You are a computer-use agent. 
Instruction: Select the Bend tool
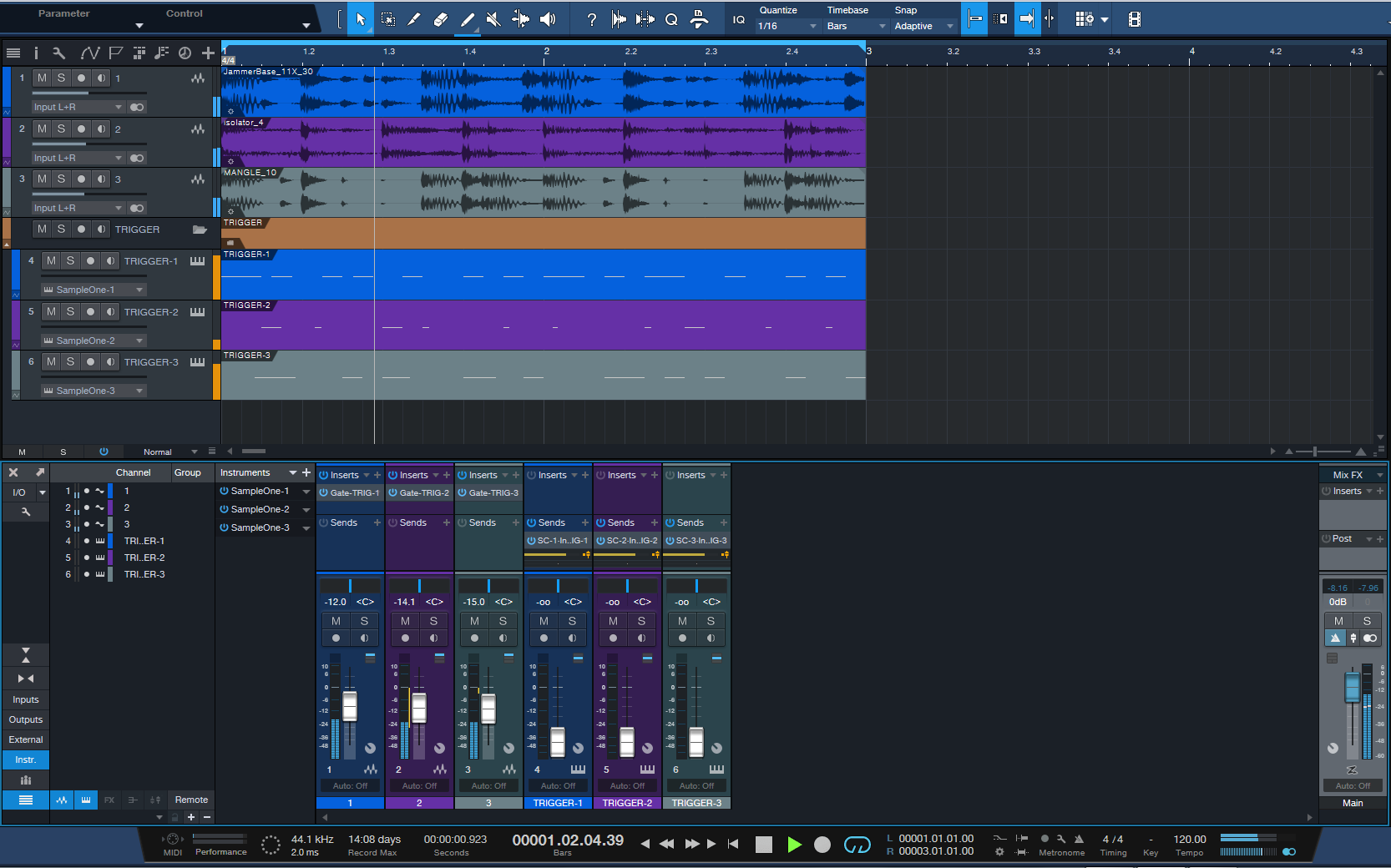[x=520, y=19]
